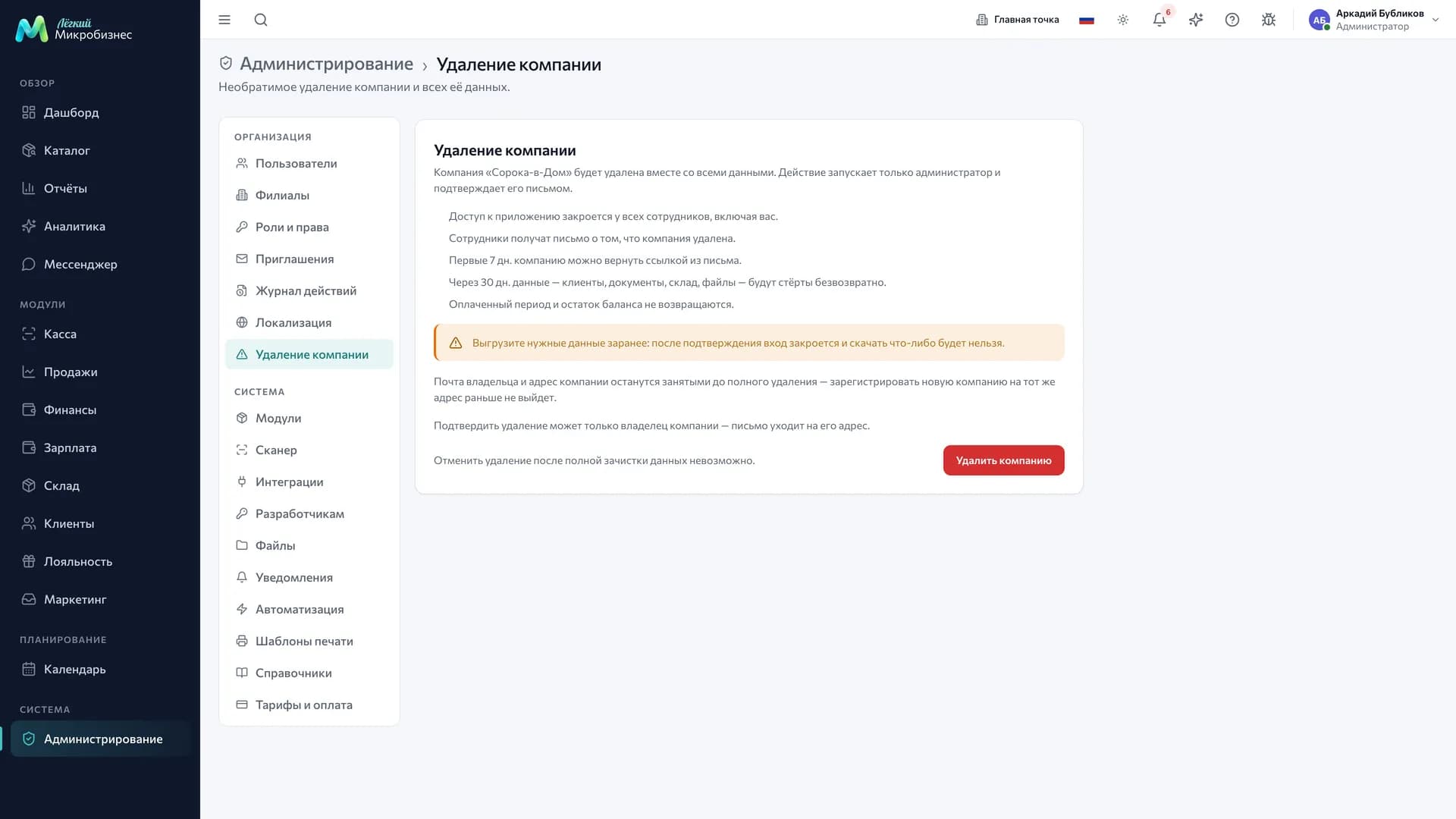Viewport: 1456px width, 819px height.
Task: Click the bug report icon
Action: click(x=1269, y=20)
